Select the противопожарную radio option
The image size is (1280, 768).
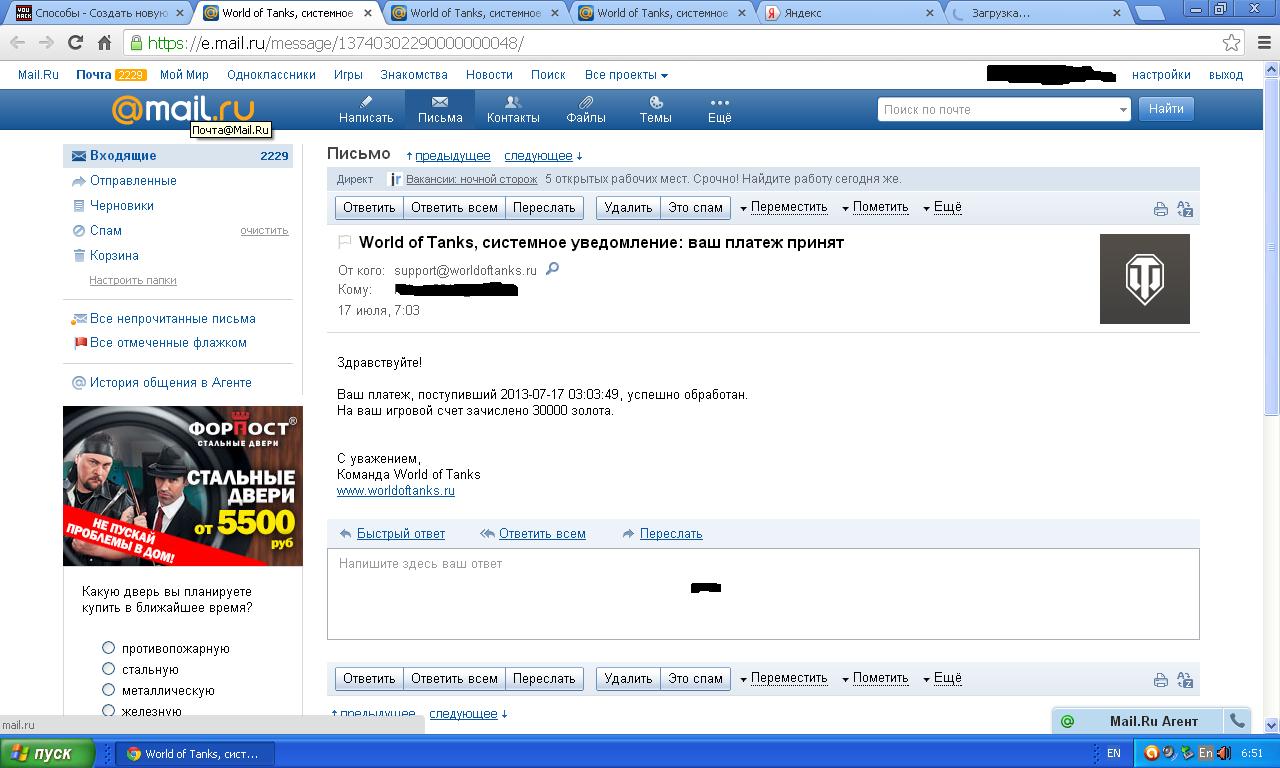(108, 648)
